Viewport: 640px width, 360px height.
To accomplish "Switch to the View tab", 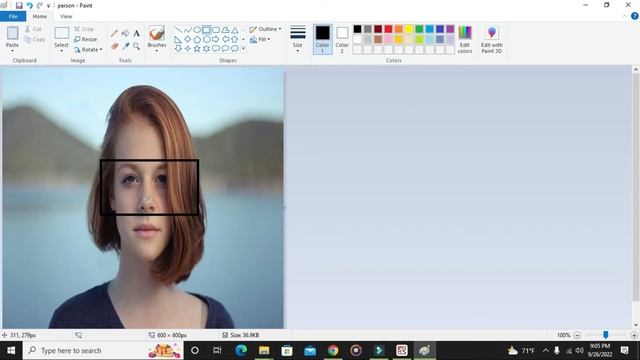I will [x=66, y=16].
